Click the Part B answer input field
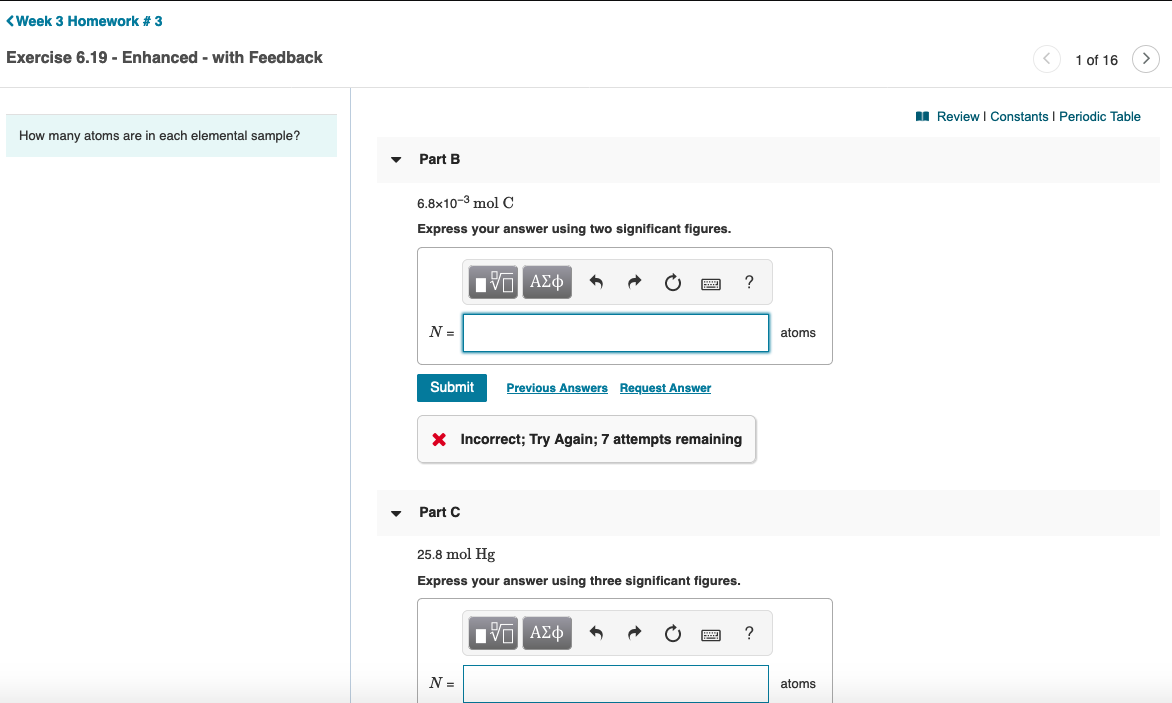The width and height of the screenshot is (1172, 703). 616,333
